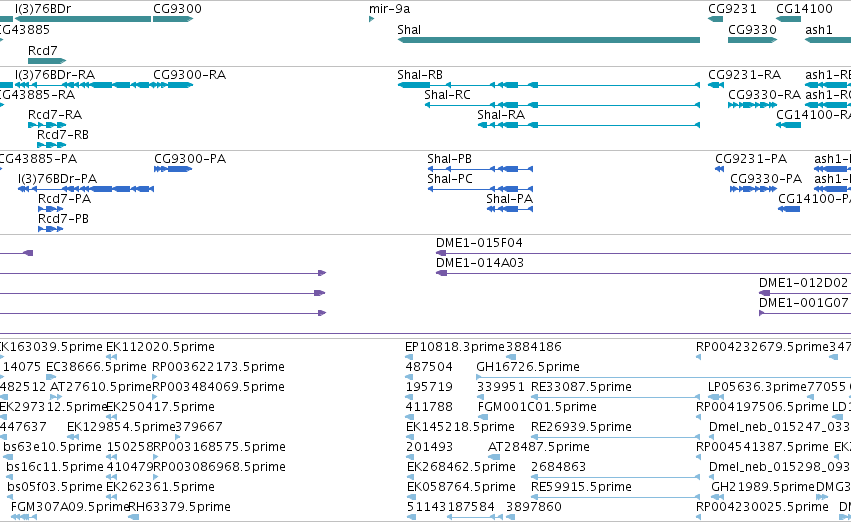Select EST label EK058764.5prime
Viewport: 851px width, 522px height.
click(x=461, y=487)
